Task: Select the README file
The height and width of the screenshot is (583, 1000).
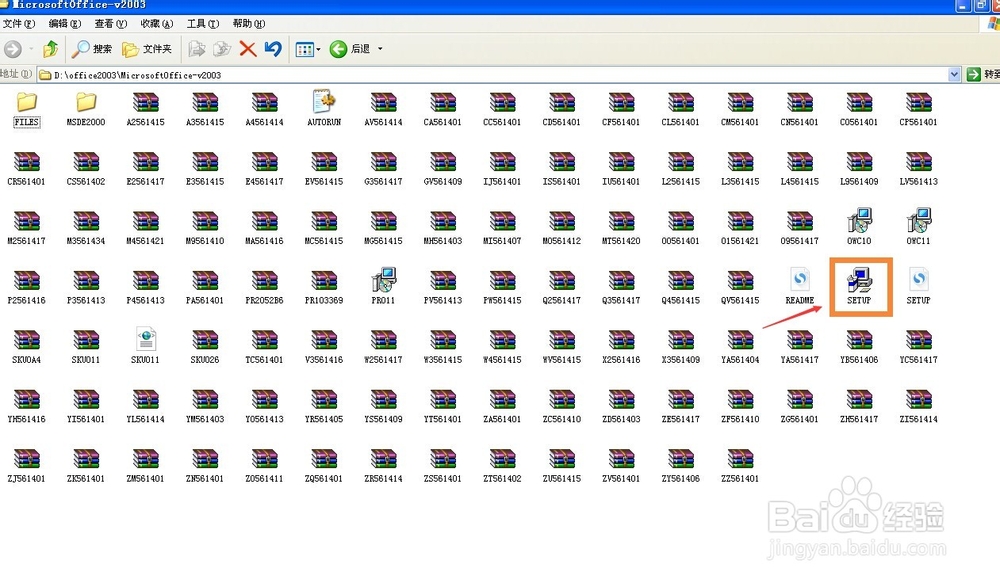Action: click(x=800, y=286)
